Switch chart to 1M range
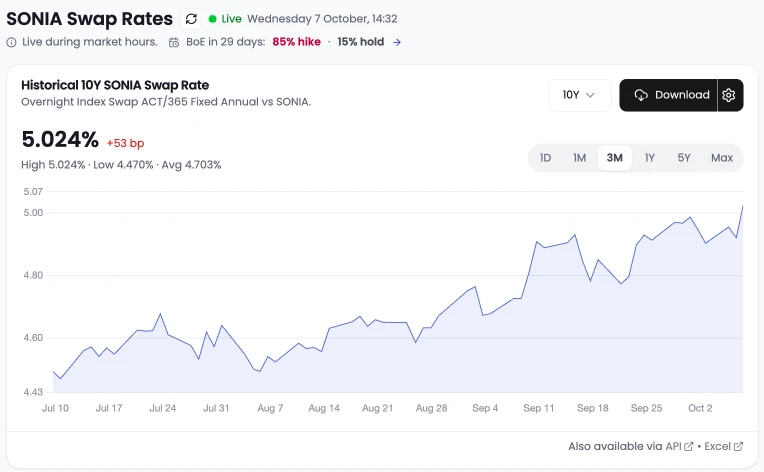Image resolution: width=764 pixels, height=472 pixels. tap(579, 158)
